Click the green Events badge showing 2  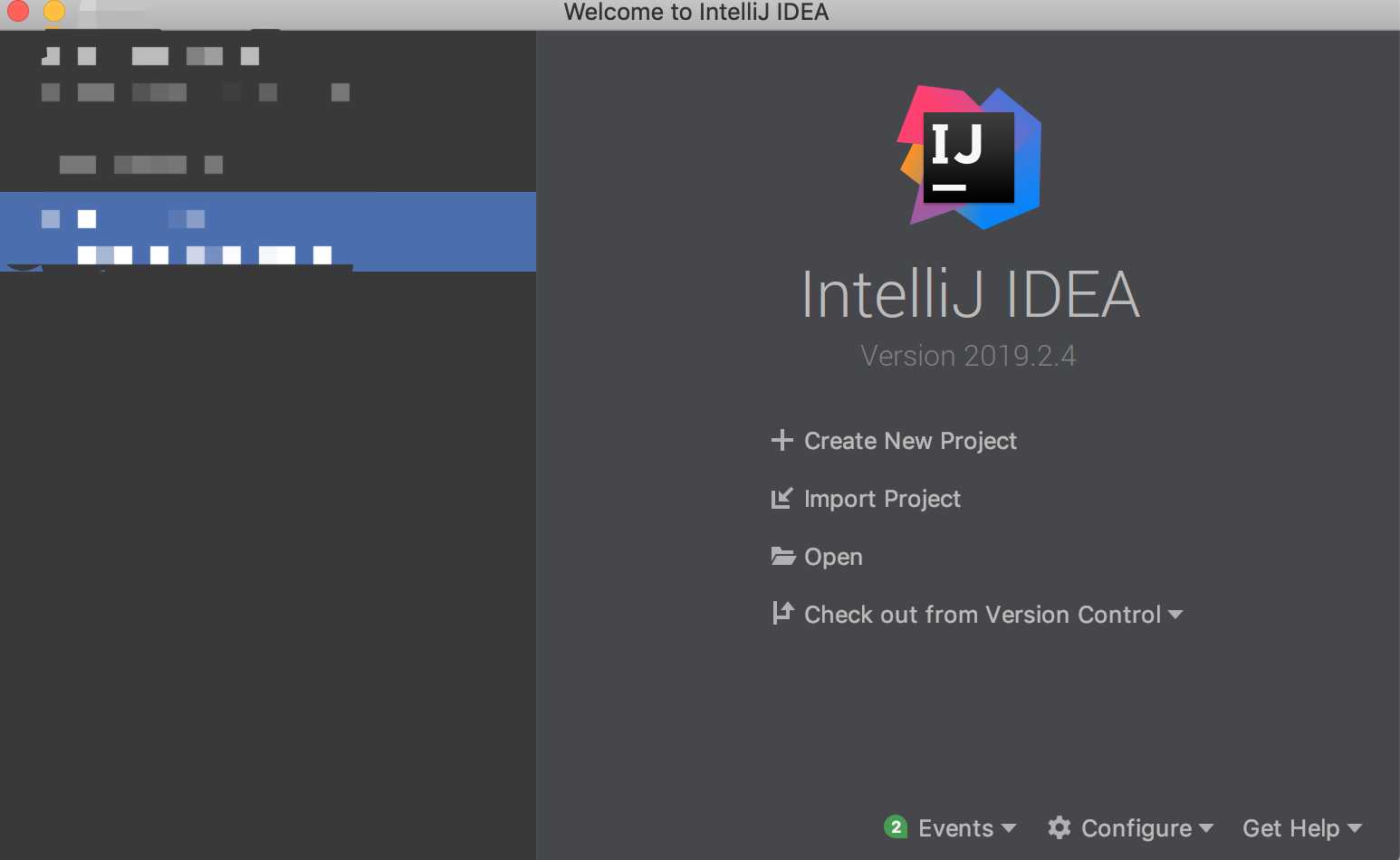[x=896, y=827]
